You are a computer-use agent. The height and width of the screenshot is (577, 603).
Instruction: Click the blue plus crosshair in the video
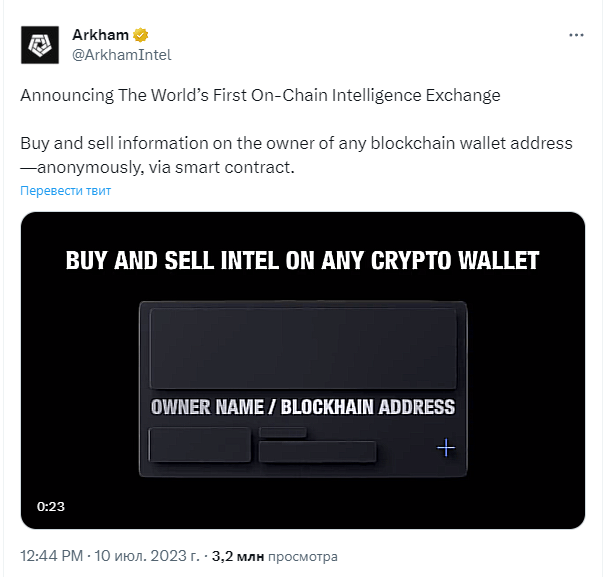446,447
